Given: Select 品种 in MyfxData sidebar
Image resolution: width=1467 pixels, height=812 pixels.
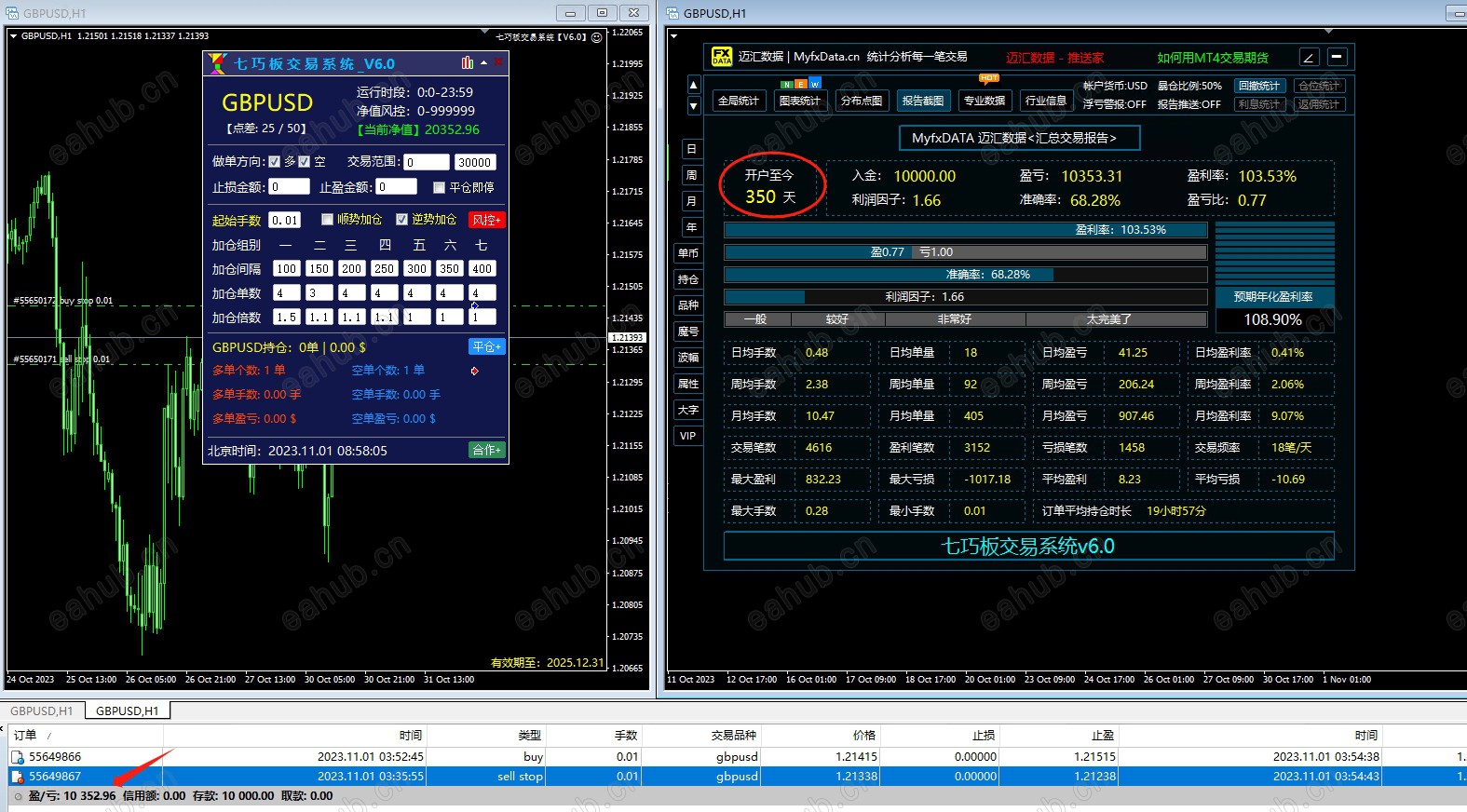Looking at the screenshot, I should [688, 305].
